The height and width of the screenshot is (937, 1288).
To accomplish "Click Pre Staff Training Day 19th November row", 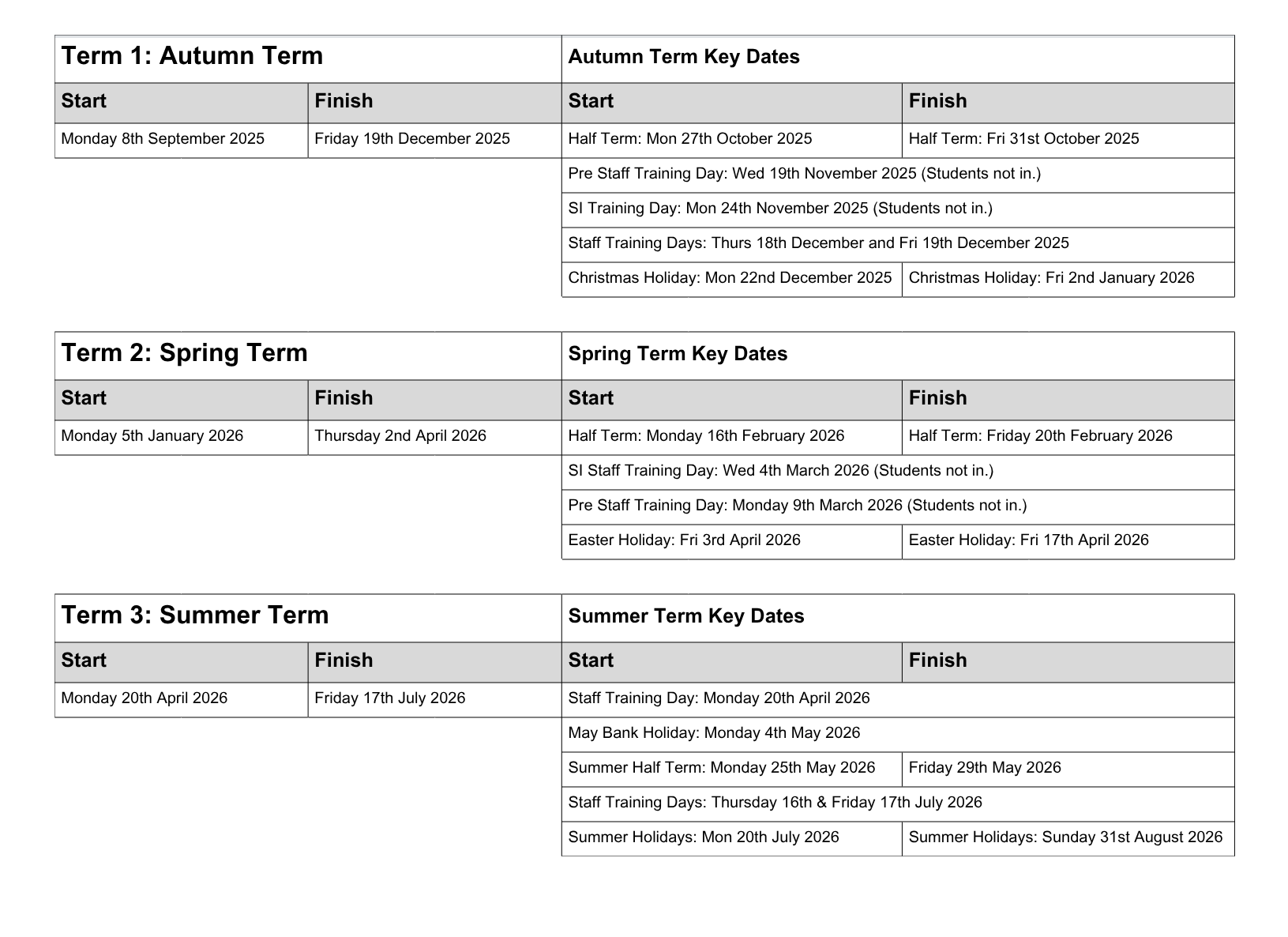I will [x=804, y=174].
